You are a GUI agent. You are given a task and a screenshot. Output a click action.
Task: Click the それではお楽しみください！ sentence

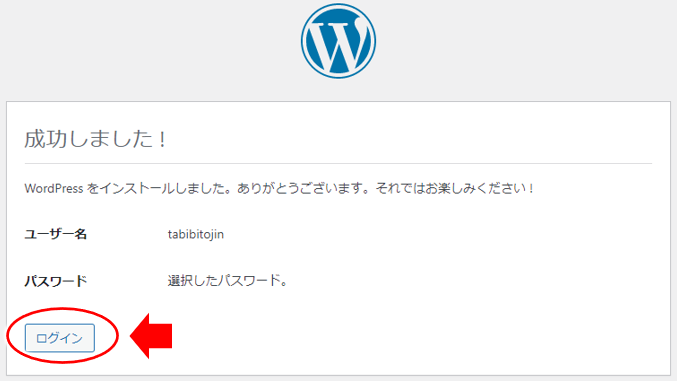[x=455, y=188]
